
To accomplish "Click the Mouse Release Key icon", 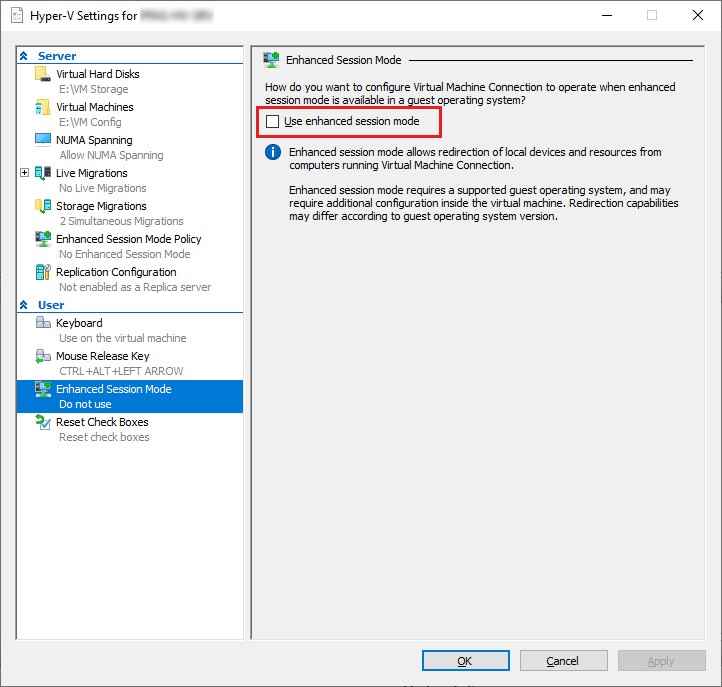I will 43,356.
